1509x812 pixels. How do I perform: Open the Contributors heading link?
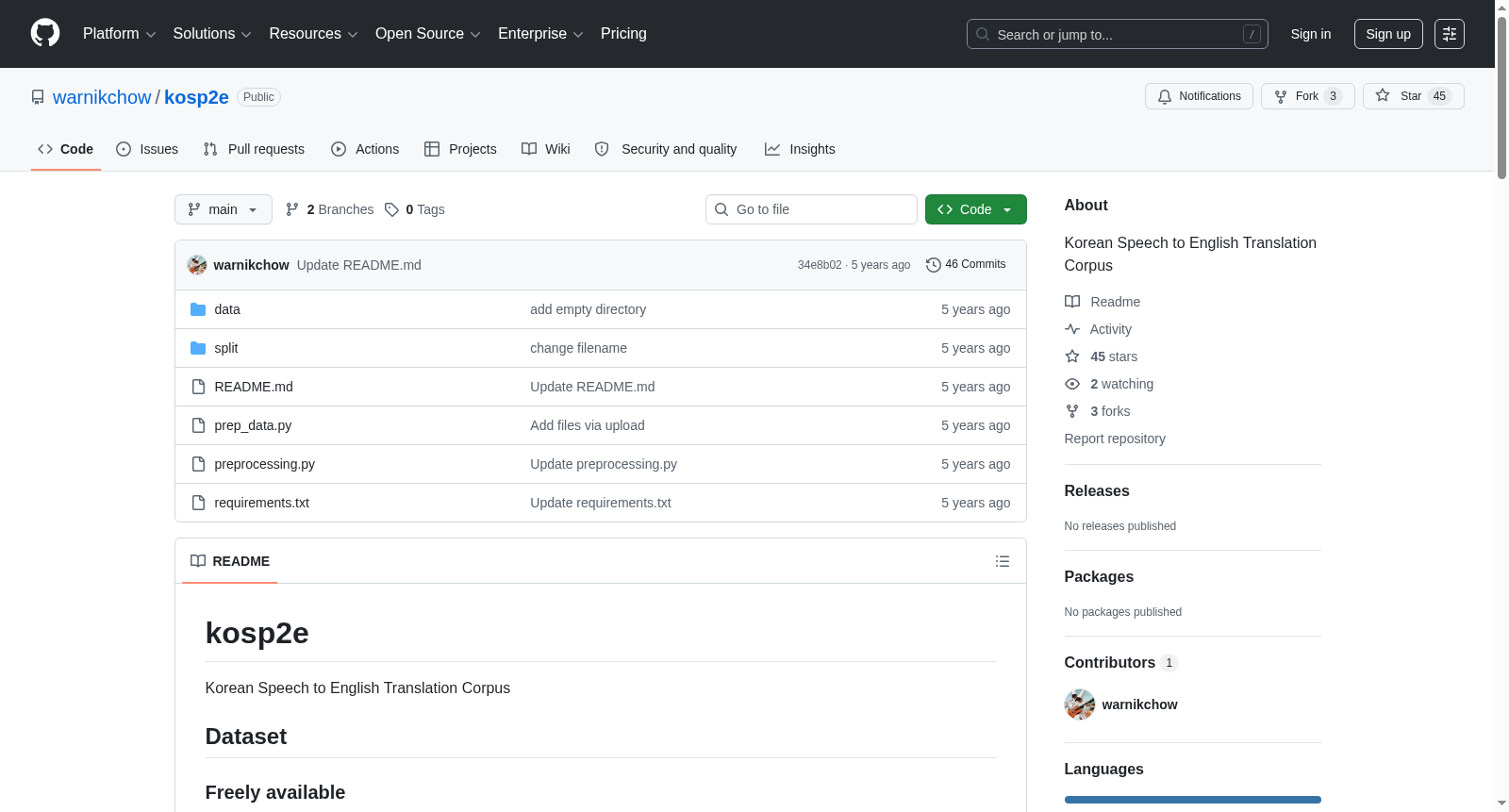pos(1121,662)
